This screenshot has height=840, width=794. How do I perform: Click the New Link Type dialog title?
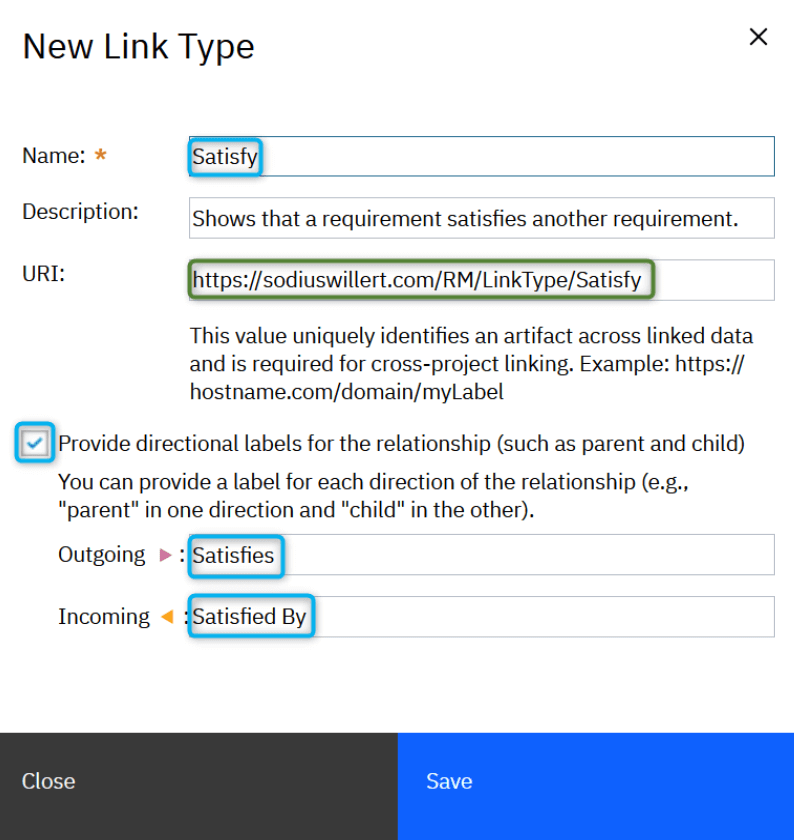pos(138,46)
